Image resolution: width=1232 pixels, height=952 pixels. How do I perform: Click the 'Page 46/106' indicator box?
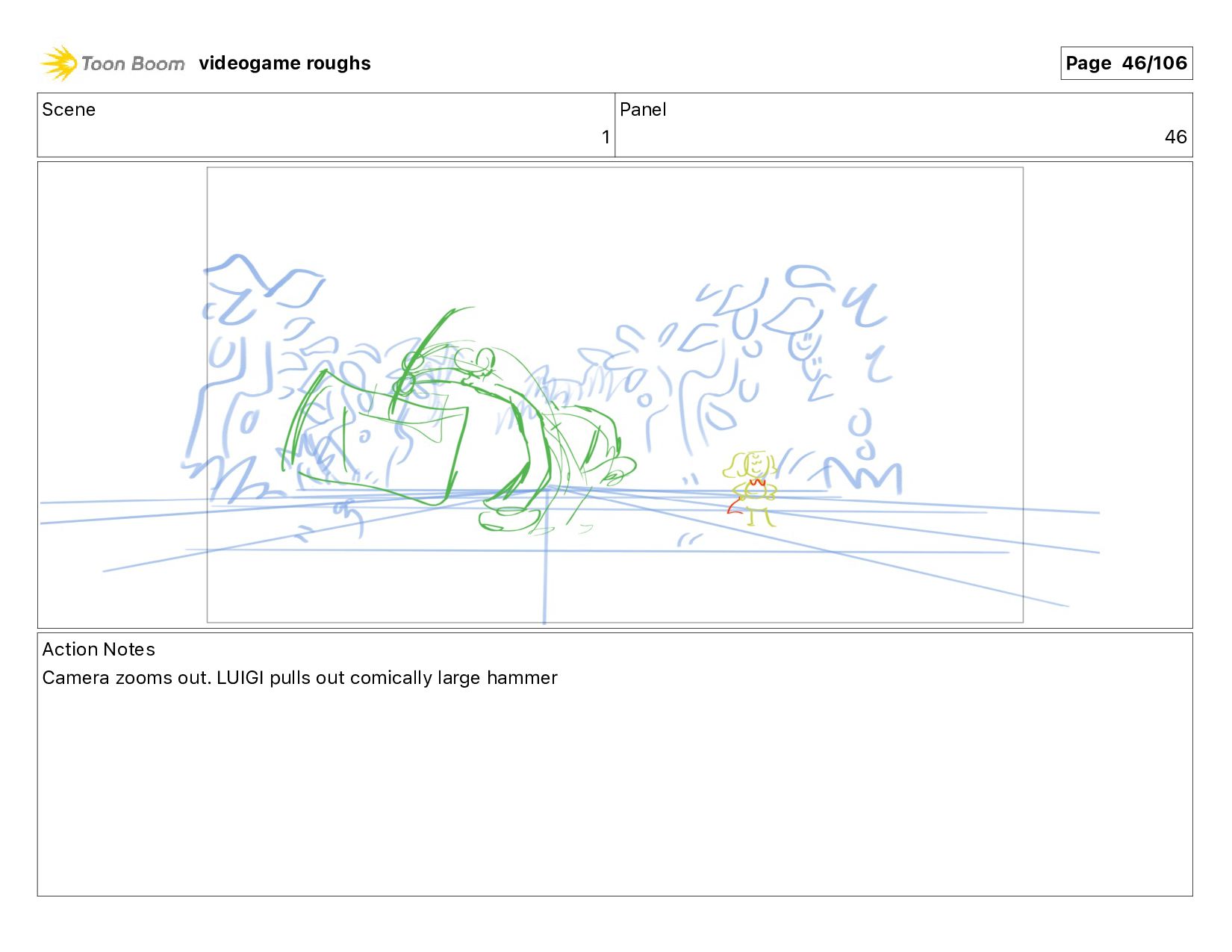coord(1126,63)
